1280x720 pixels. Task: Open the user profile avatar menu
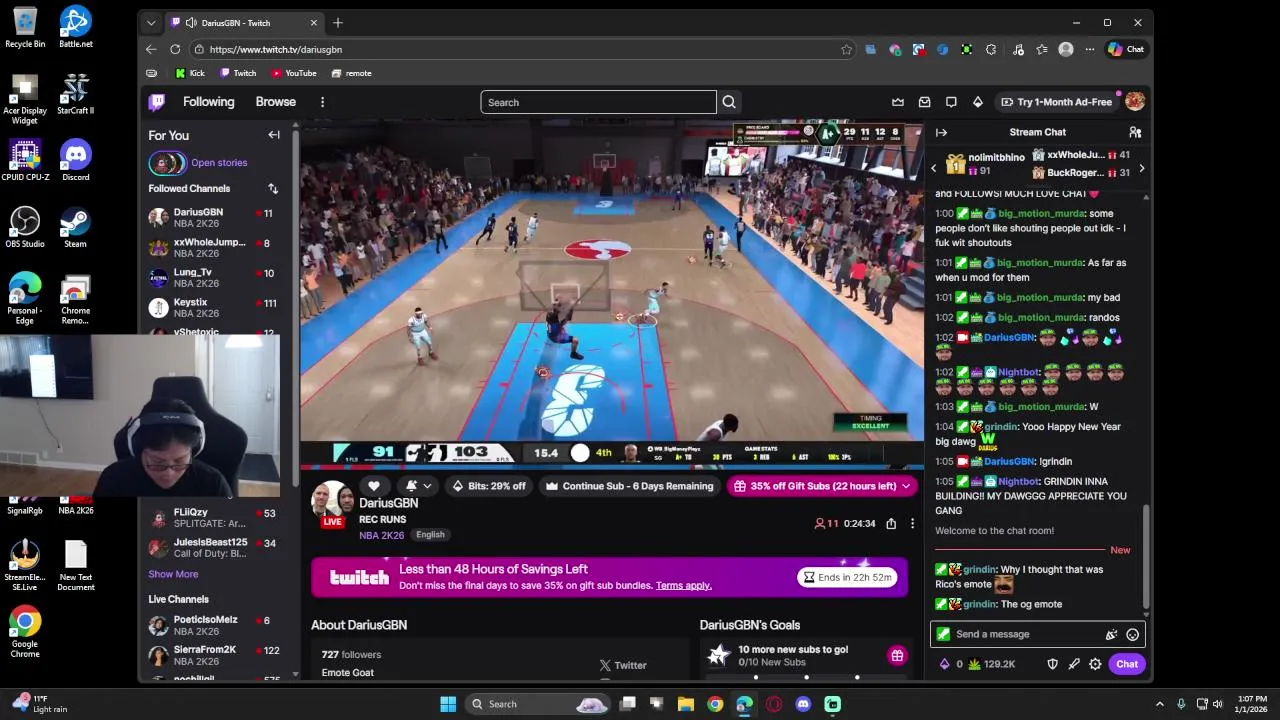[x=1135, y=102]
